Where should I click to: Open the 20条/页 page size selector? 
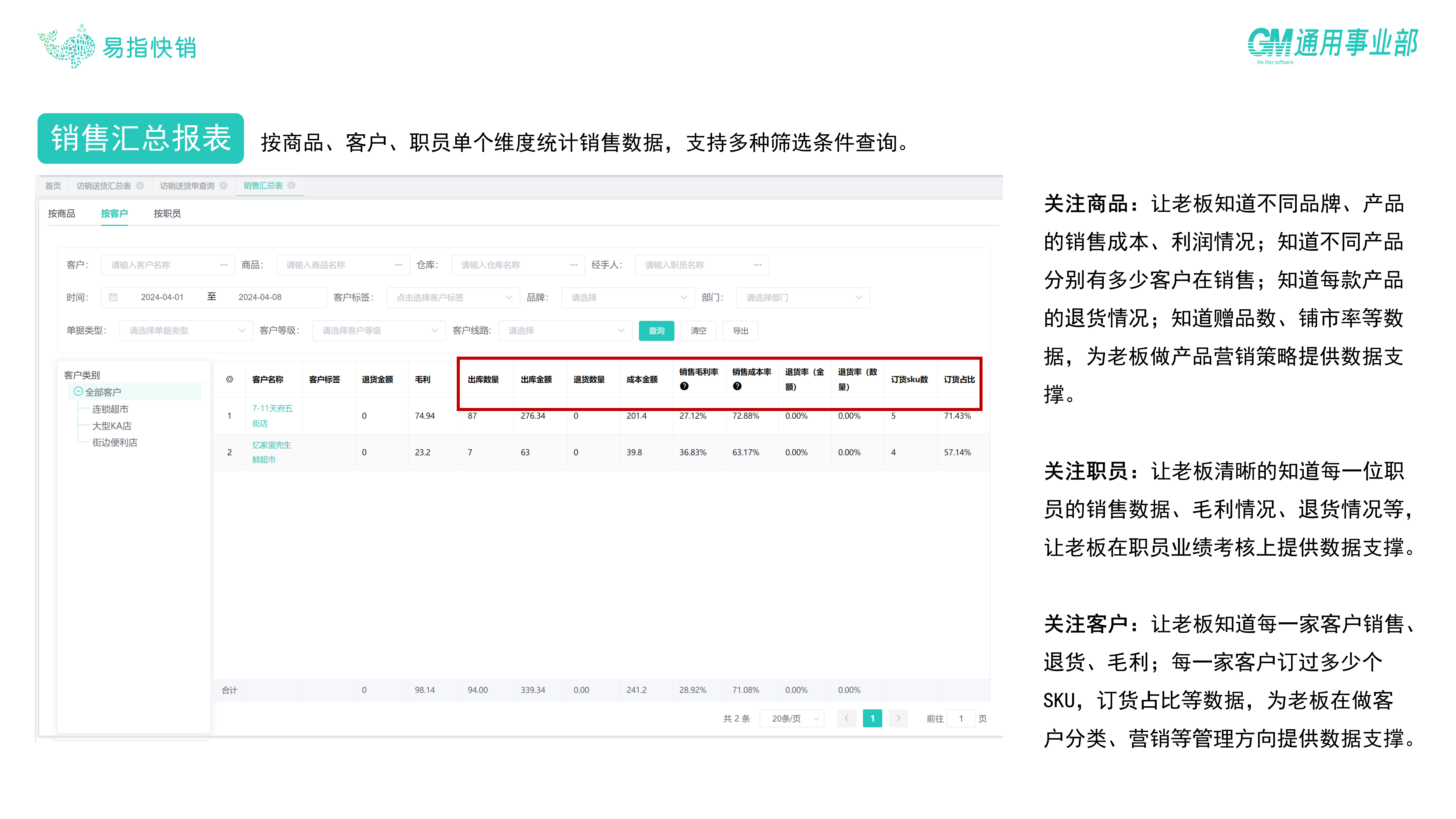[x=792, y=718]
